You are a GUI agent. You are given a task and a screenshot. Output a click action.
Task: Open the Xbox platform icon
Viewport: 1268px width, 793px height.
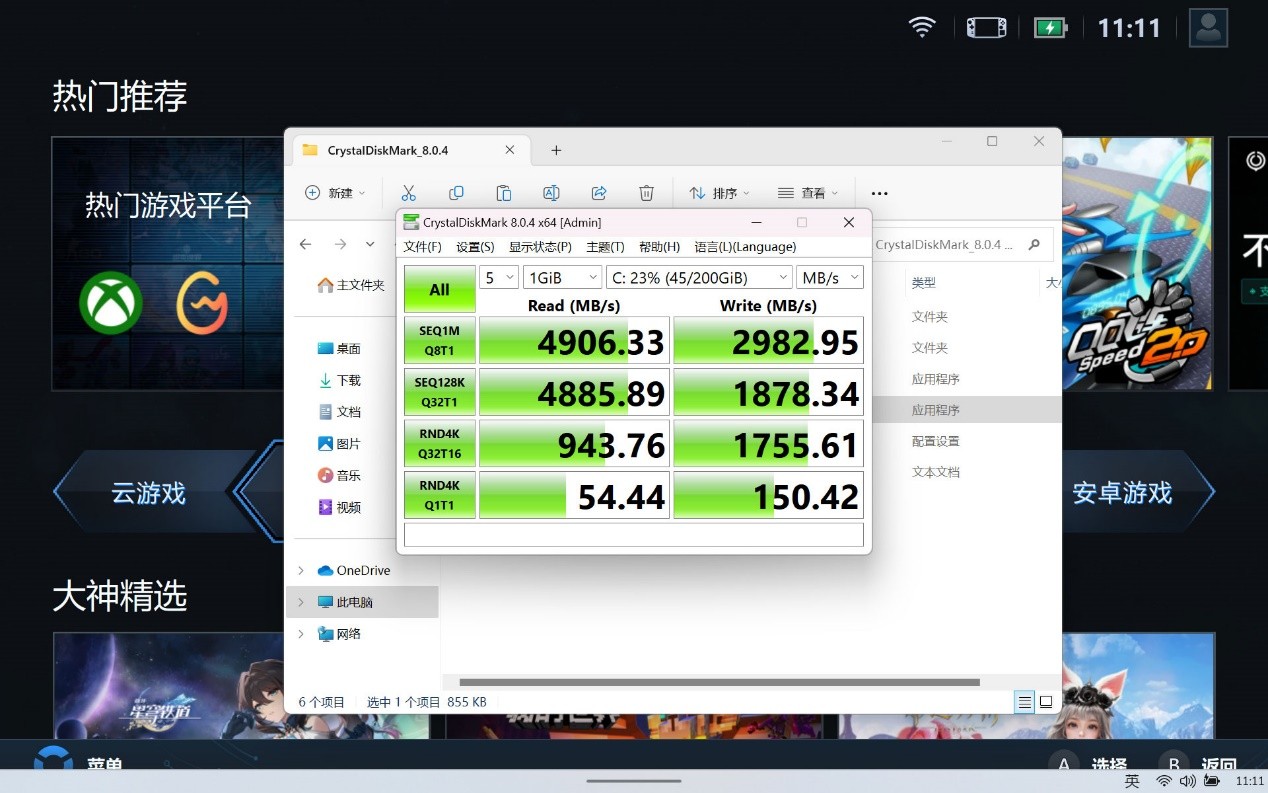pos(111,303)
